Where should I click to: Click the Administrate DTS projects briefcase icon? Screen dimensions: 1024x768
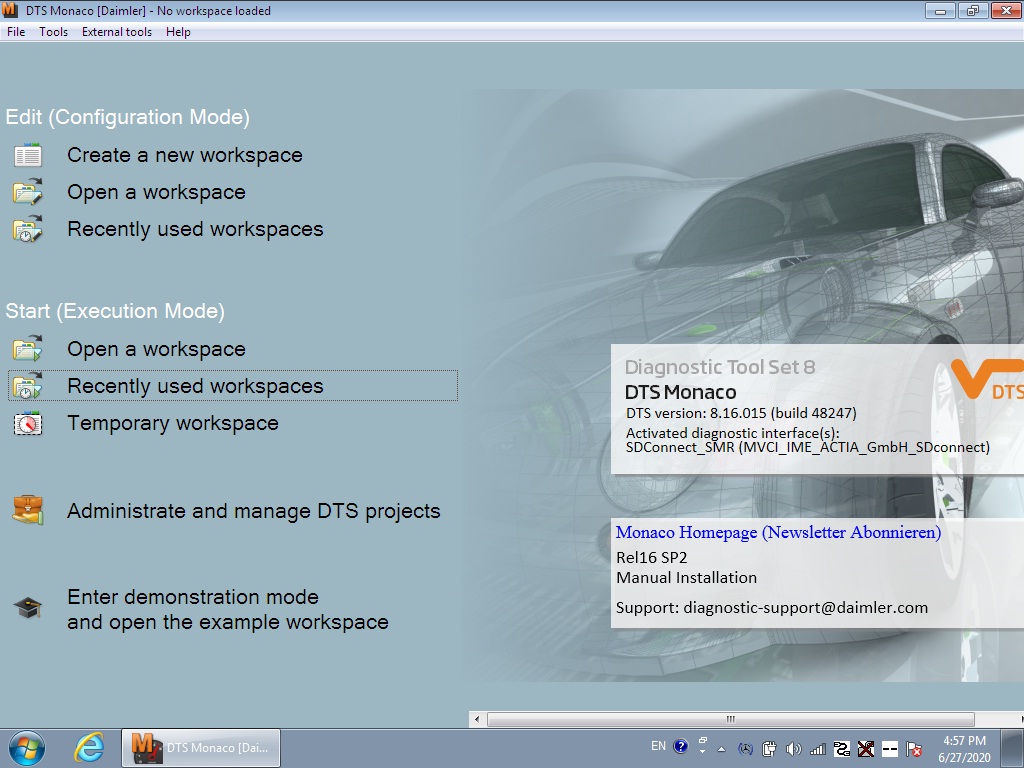click(28, 510)
